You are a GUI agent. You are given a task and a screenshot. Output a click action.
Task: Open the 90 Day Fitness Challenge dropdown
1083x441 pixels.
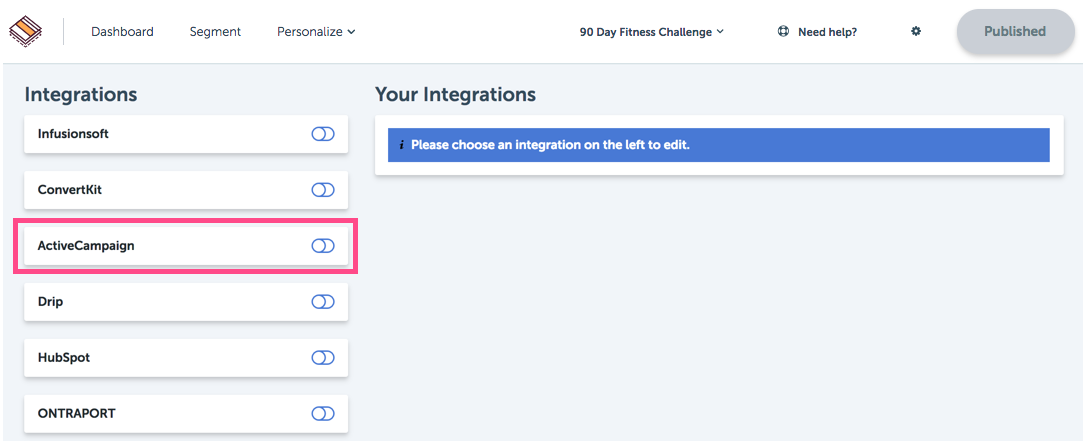coord(651,32)
